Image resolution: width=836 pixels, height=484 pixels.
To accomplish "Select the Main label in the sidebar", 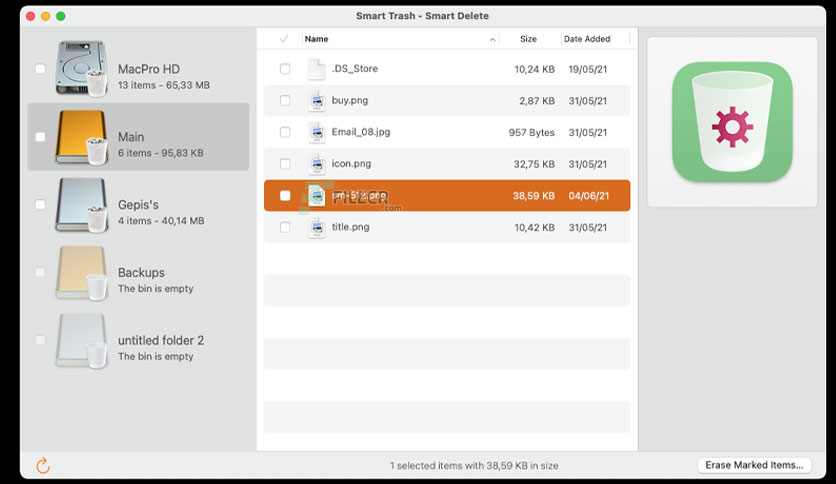I will coord(131,137).
